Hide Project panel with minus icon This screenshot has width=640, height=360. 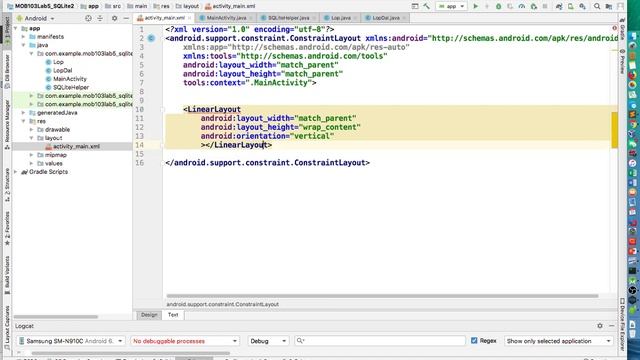pos(126,18)
